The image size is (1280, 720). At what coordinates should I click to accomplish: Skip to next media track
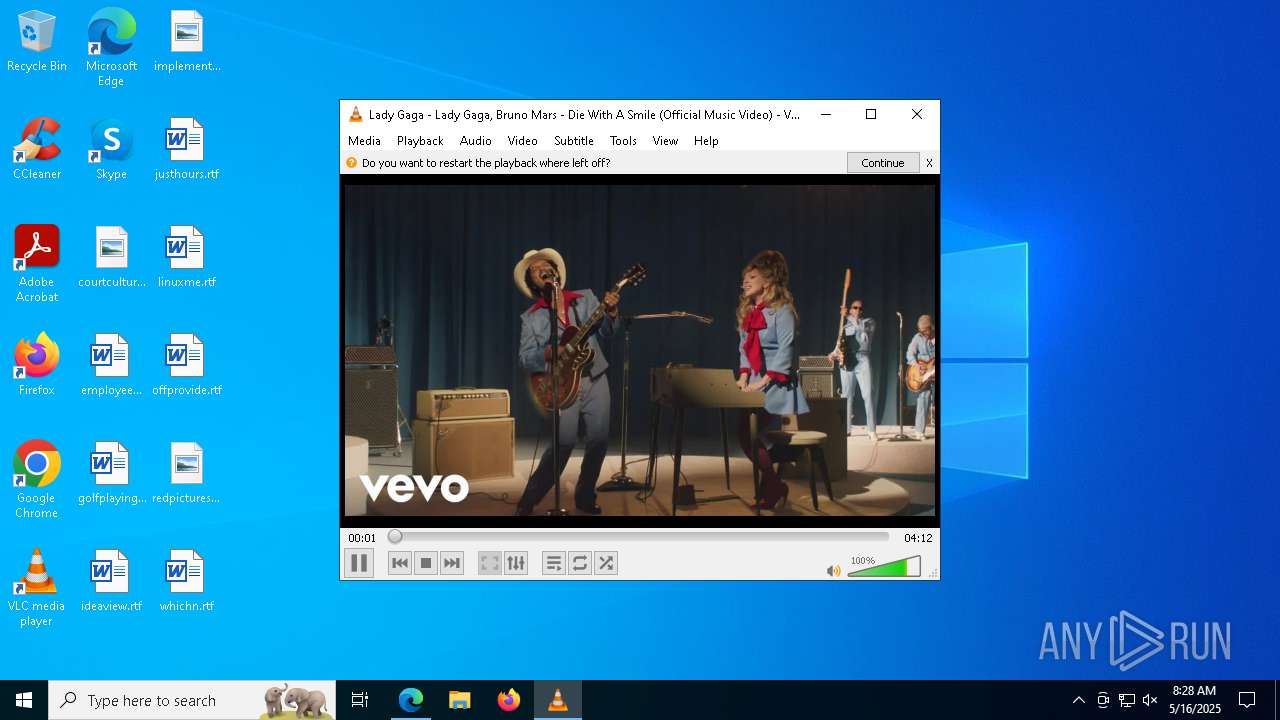452,563
